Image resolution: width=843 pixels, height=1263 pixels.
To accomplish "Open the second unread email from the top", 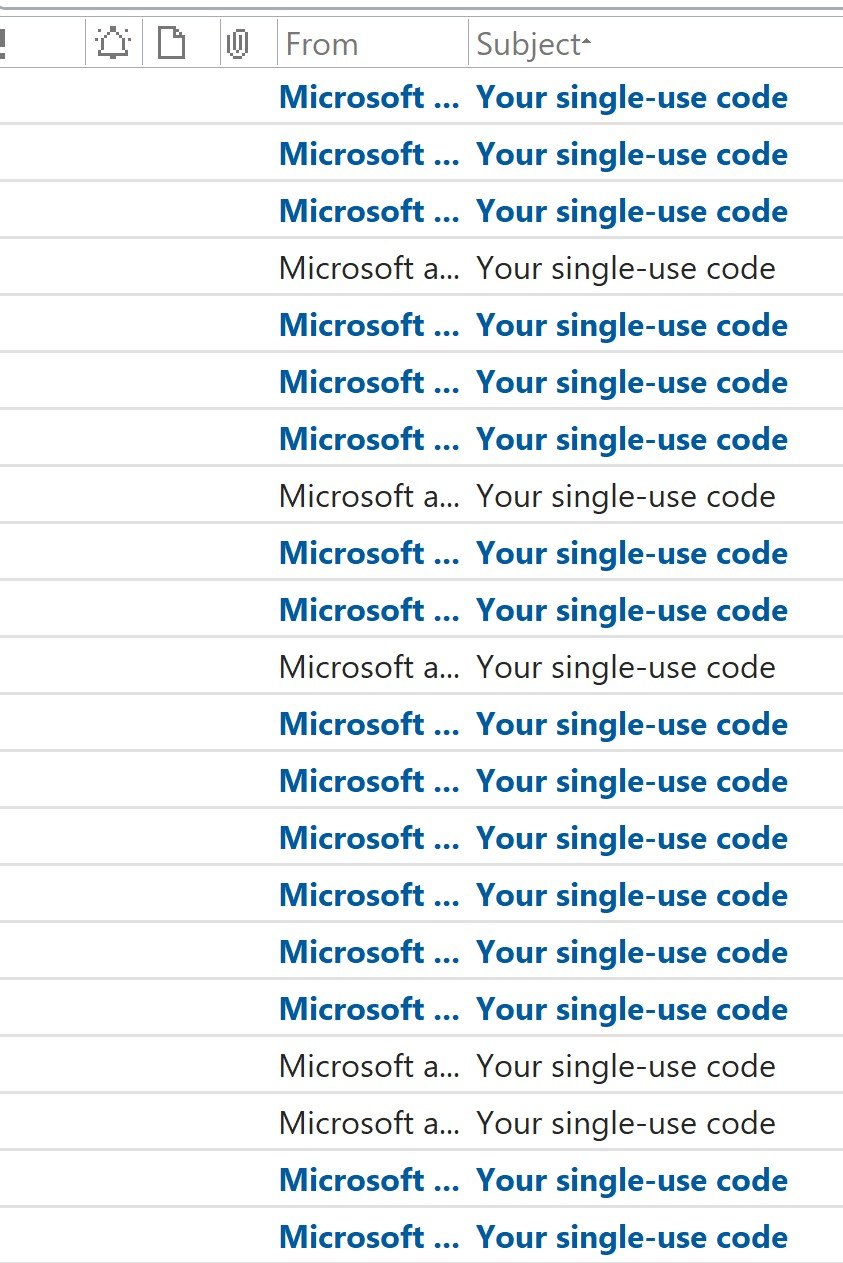I will (421, 154).
